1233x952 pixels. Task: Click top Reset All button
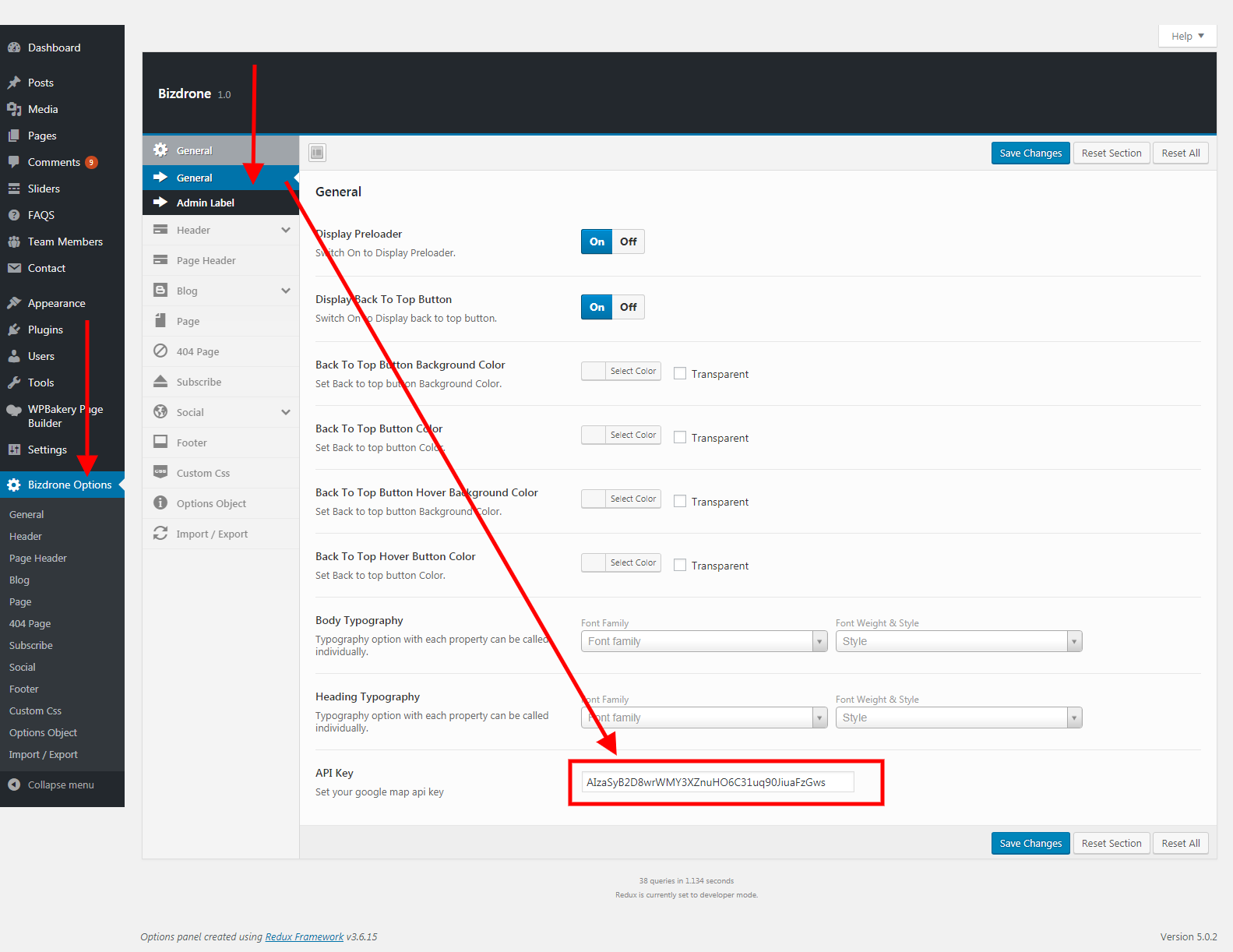click(1181, 153)
